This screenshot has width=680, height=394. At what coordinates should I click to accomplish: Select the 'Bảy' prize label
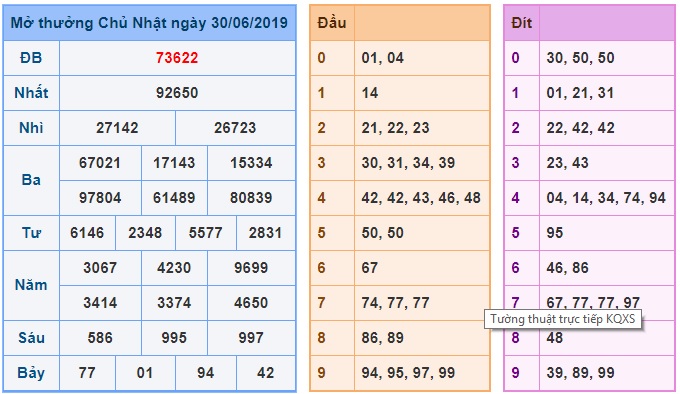[31, 373]
